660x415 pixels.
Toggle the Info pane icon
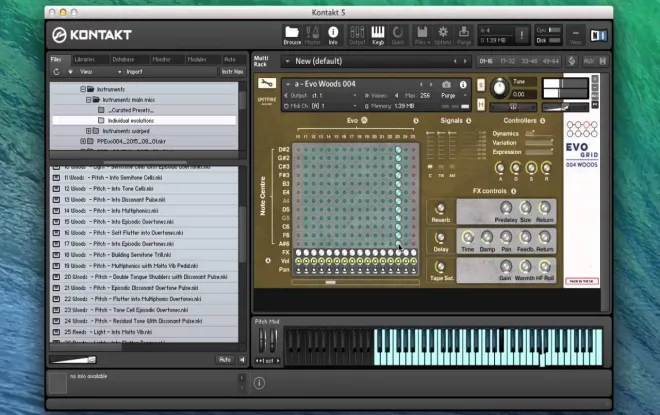(333, 35)
